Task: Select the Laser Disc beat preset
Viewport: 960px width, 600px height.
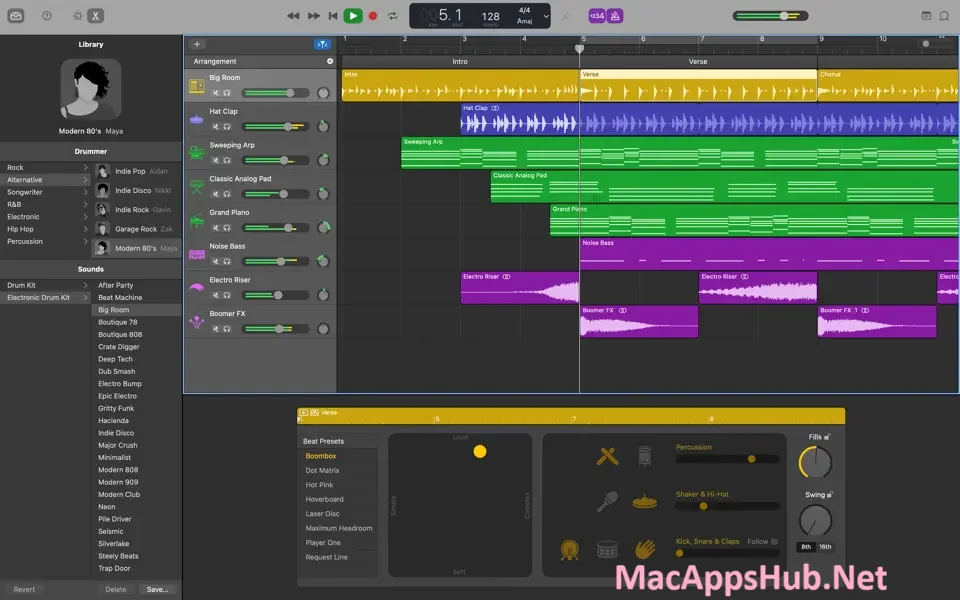Action: [322, 514]
